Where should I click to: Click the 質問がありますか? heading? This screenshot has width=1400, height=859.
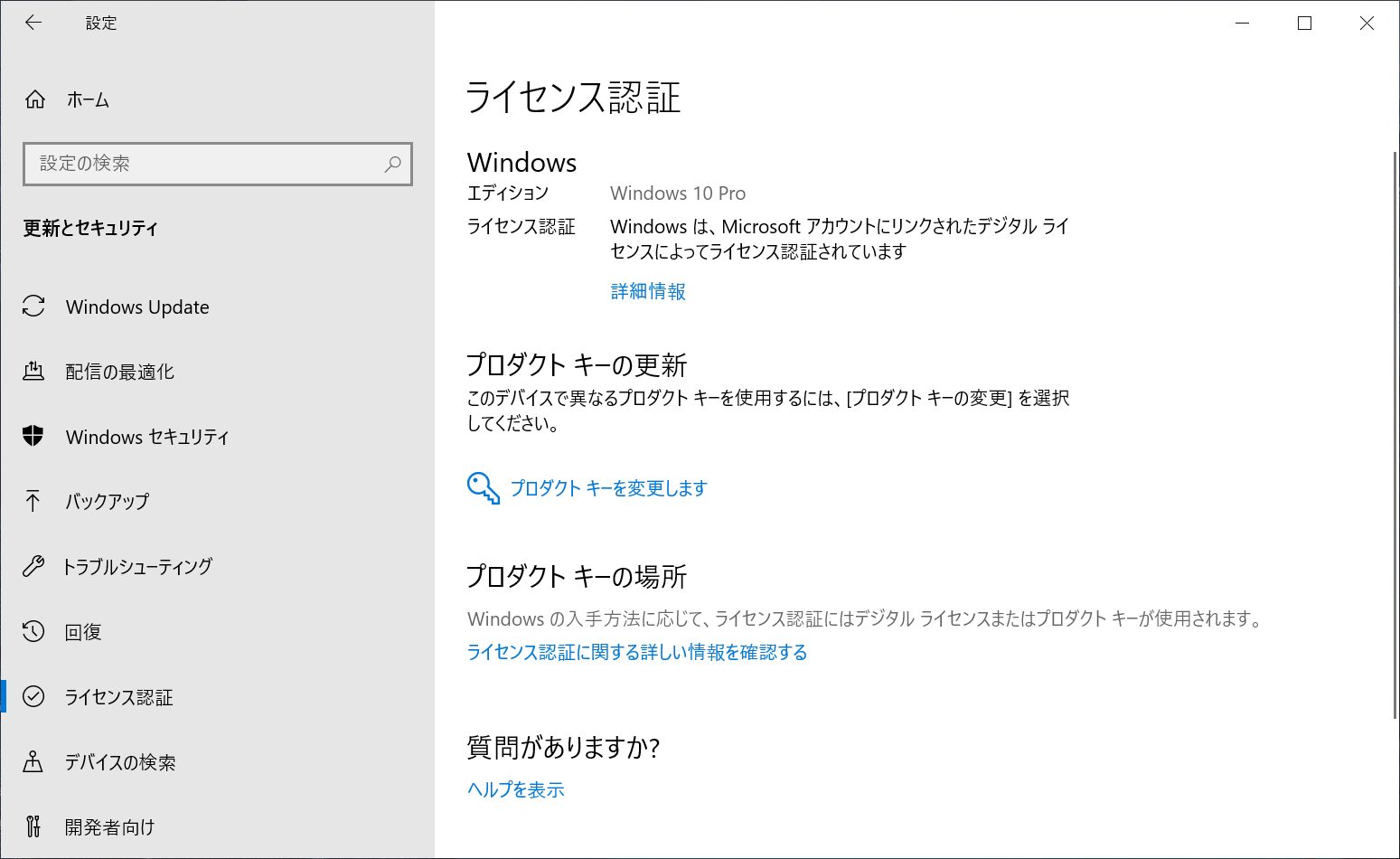(x=563, y=747)
